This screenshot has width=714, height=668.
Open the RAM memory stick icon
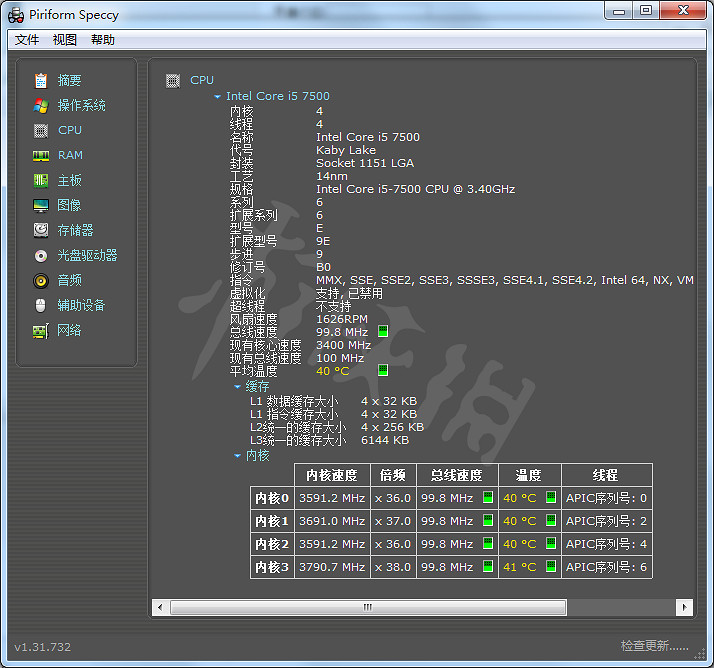point(41,156)
